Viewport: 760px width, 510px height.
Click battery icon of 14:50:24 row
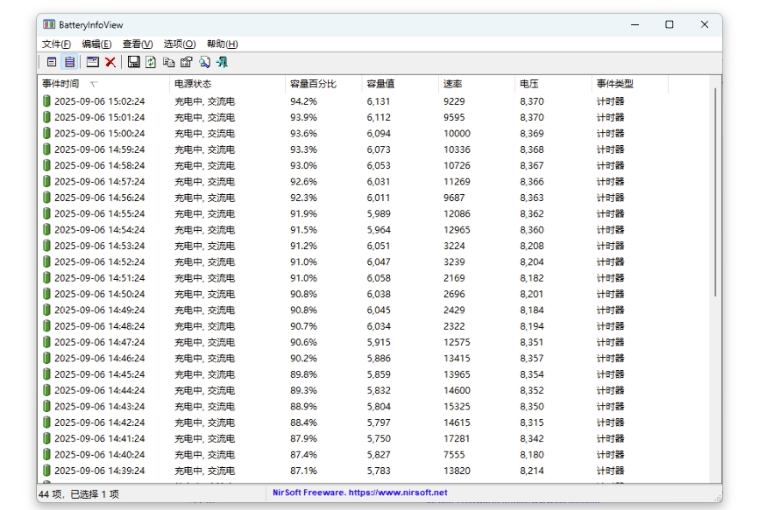click(x=47, y=294)
